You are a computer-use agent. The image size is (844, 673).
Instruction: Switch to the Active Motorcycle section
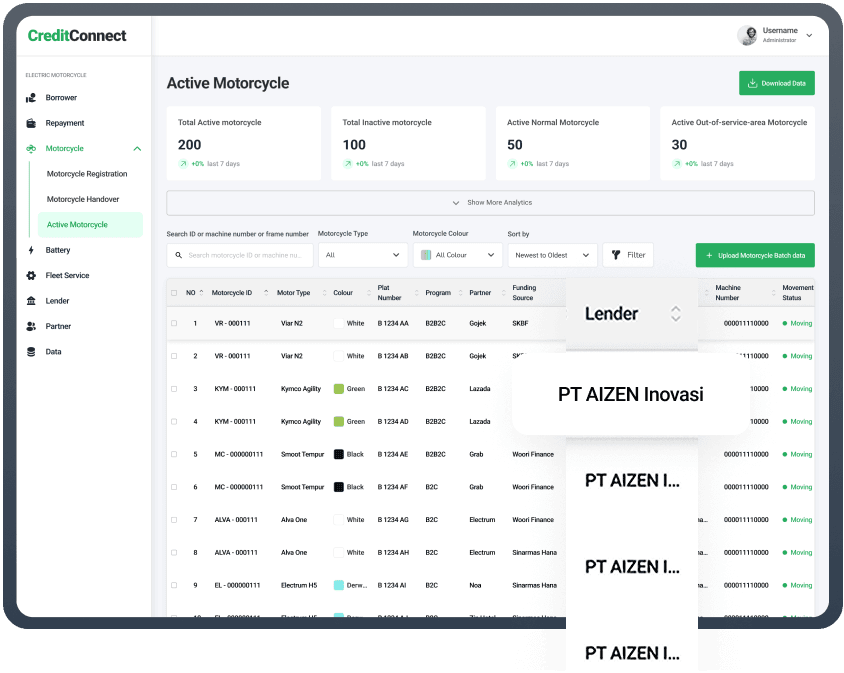pyautogui.click(x=90, y=224)
